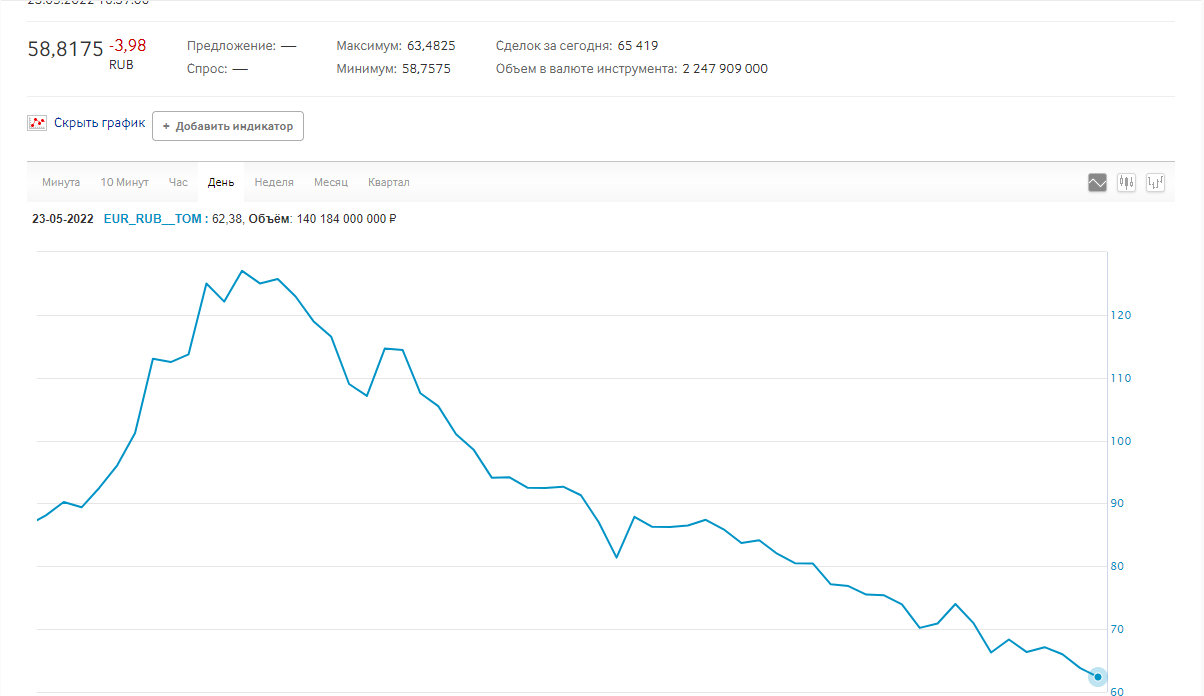This screenshot has height=696, width=1204.
Task: Click the Сделок за сегодня count
Action: pyautogui.click(x=638, y=46)
